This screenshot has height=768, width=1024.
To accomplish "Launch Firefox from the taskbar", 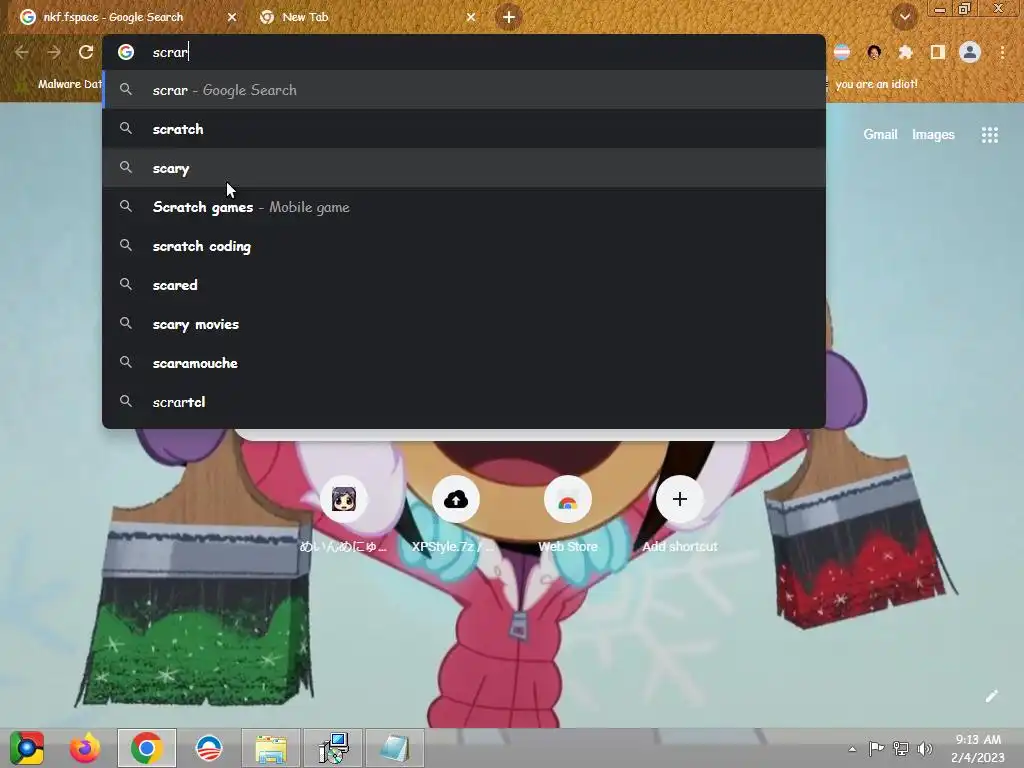I will (x=85, y=748).
